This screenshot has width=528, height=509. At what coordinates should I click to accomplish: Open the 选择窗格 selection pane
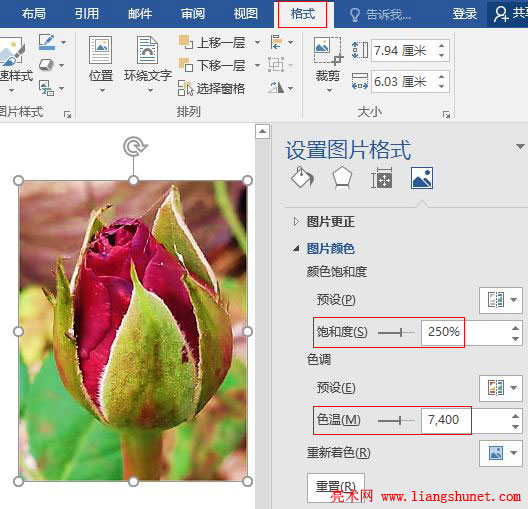(x=211, y=89)
